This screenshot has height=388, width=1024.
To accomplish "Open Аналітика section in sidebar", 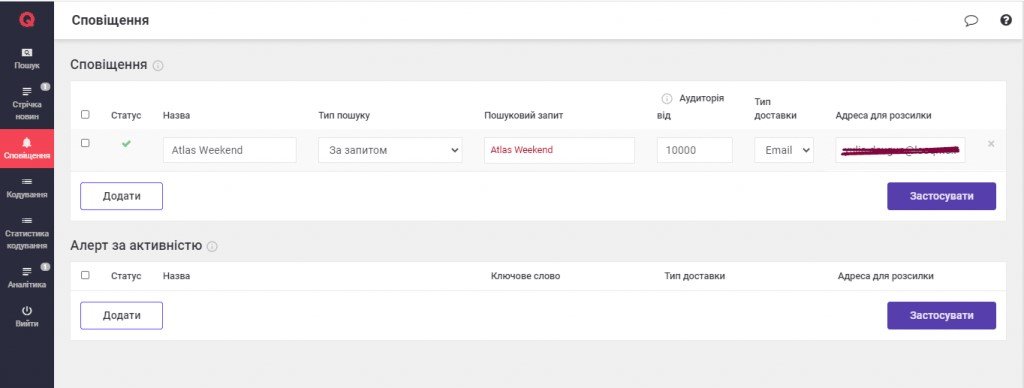I will (27, 278).
